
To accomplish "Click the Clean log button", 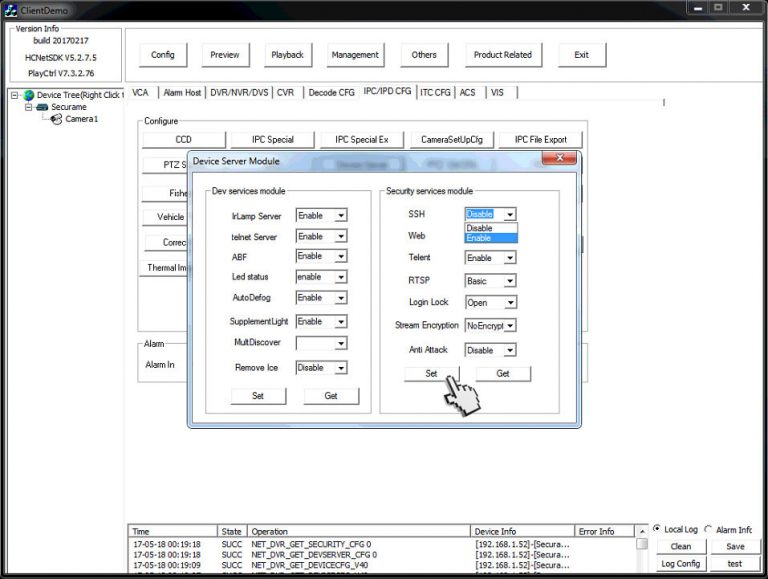I will coord(681,547).
